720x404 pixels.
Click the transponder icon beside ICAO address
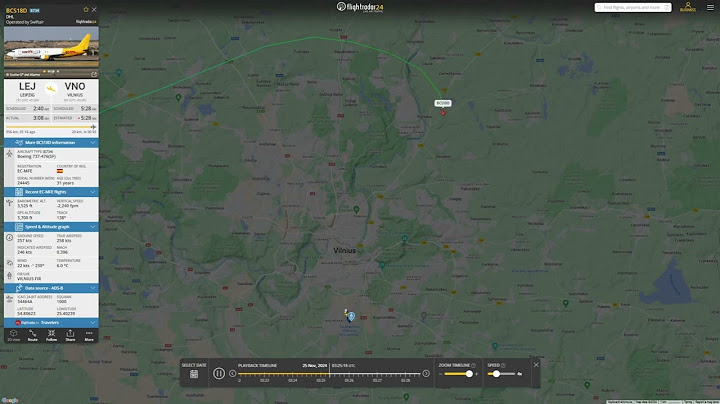click(10, 299)
